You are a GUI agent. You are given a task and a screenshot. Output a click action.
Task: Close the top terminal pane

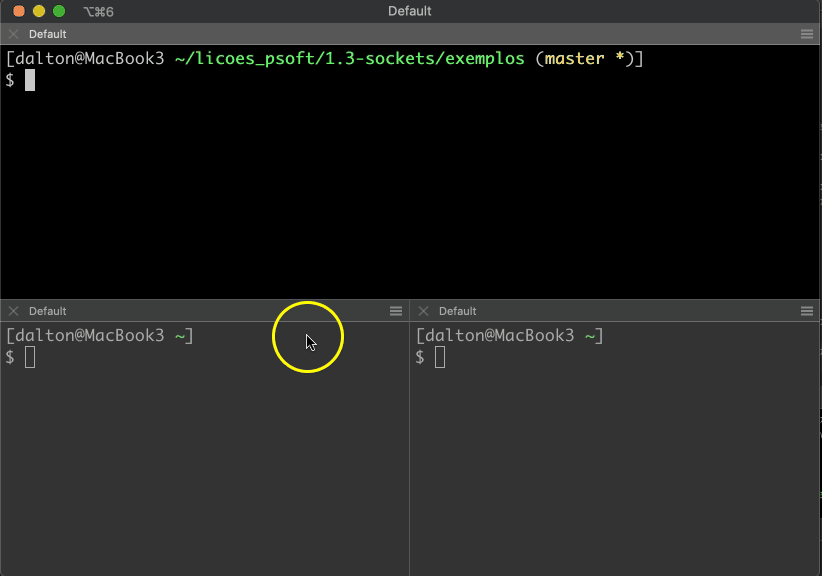tap(13, 34)
